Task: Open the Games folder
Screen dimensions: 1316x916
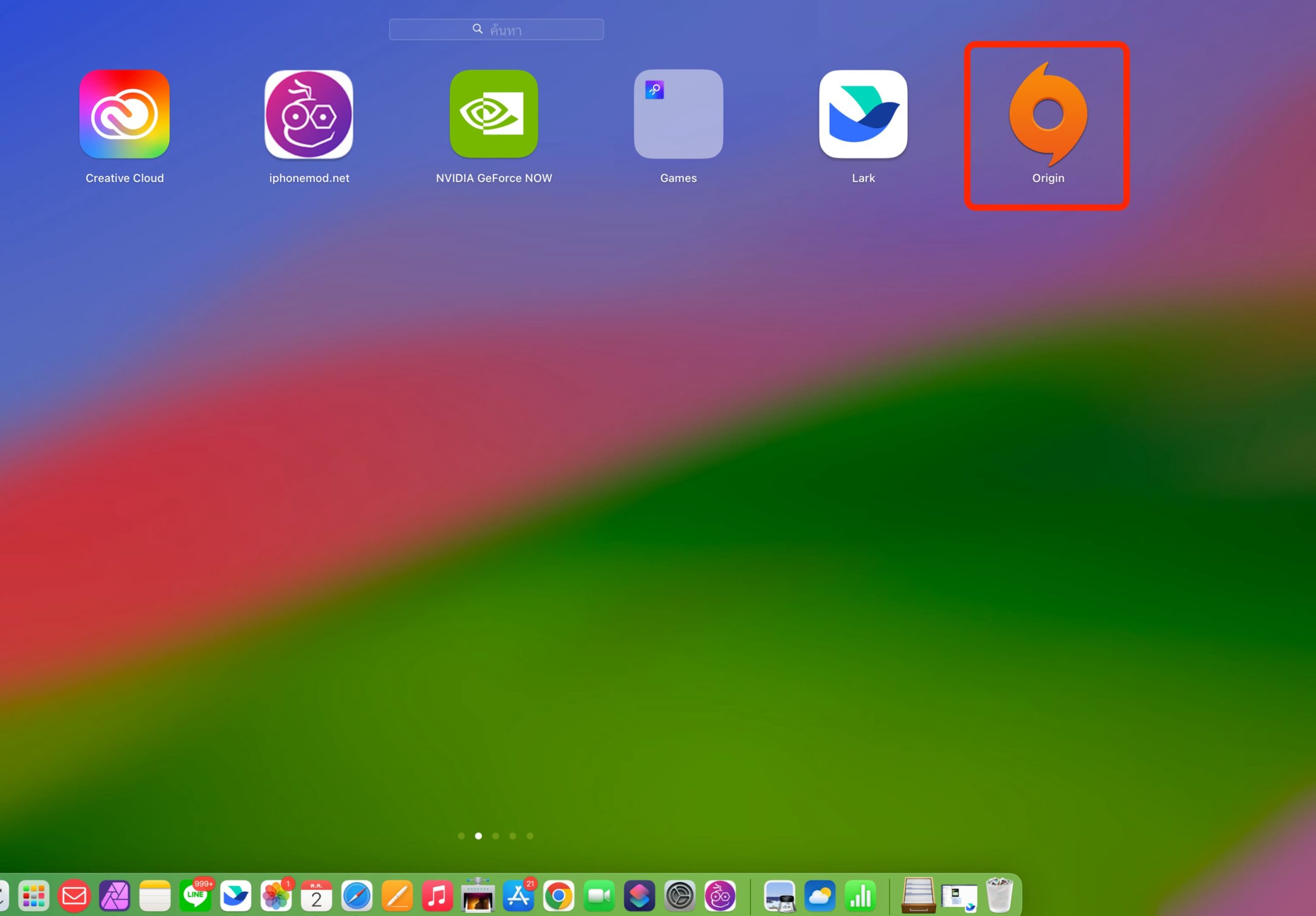Action: (678, 114)
